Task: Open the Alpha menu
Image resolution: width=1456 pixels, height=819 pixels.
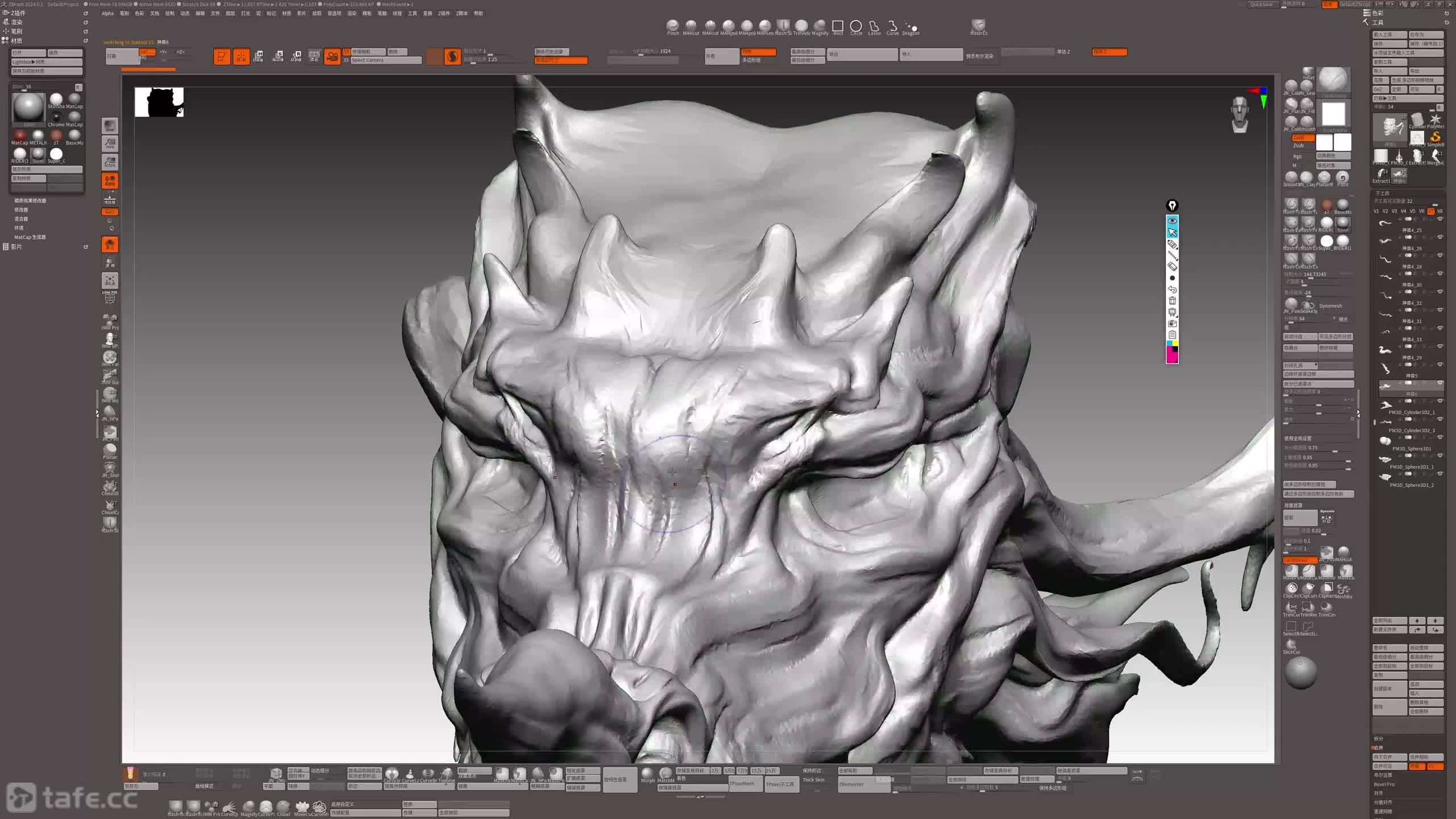Action: [107, 14]
